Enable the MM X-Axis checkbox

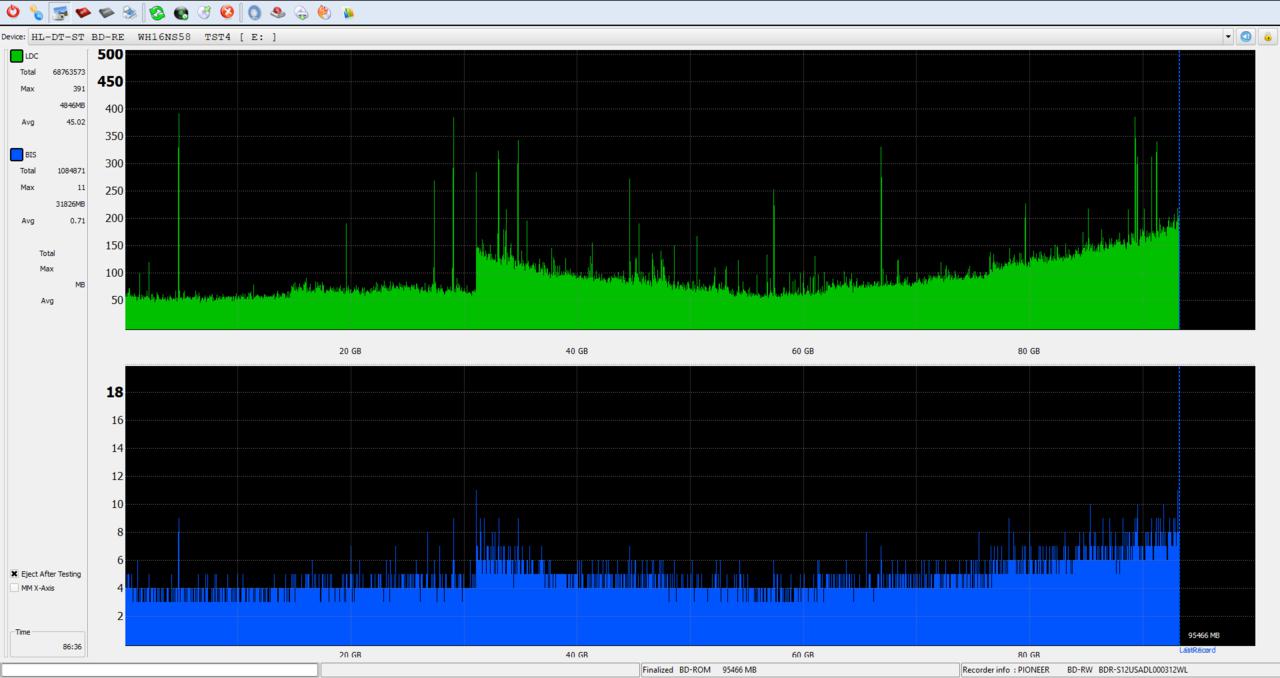pyautogui.click(x=14, y=588)
